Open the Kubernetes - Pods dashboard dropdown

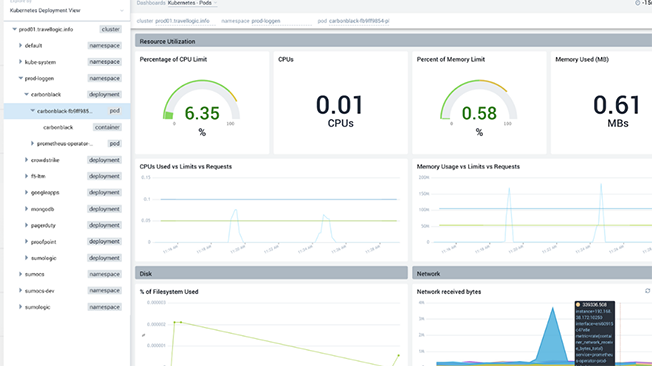[193, 3]
